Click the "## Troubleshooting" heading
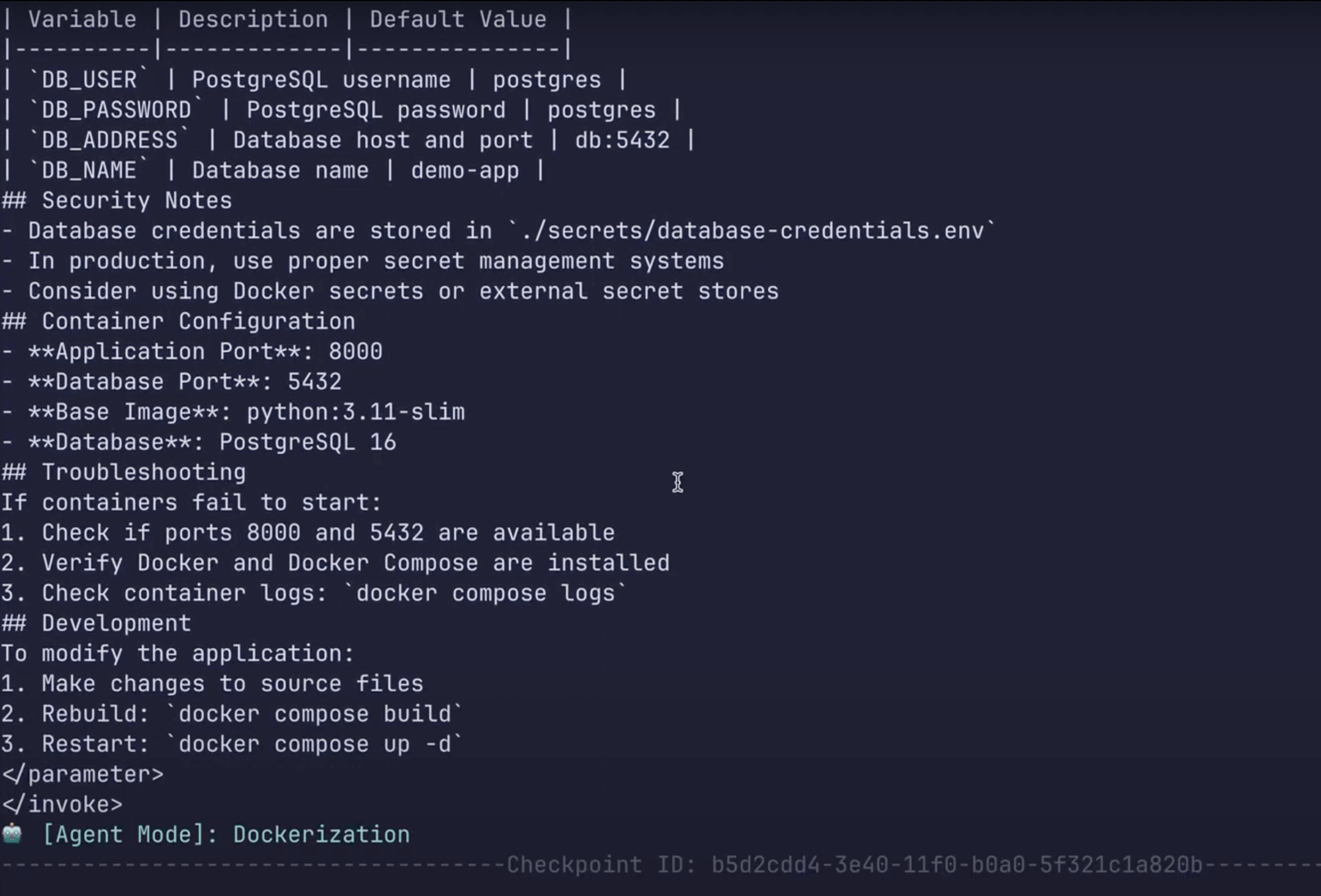Viewport: 1321px width, 896px height. [x=124, y=472]
